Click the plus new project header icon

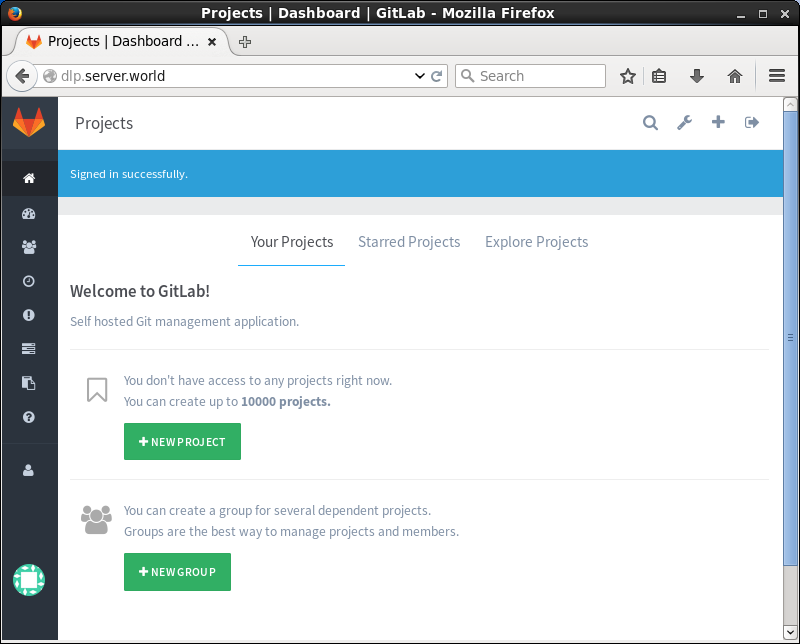click(x=718, y=122)
